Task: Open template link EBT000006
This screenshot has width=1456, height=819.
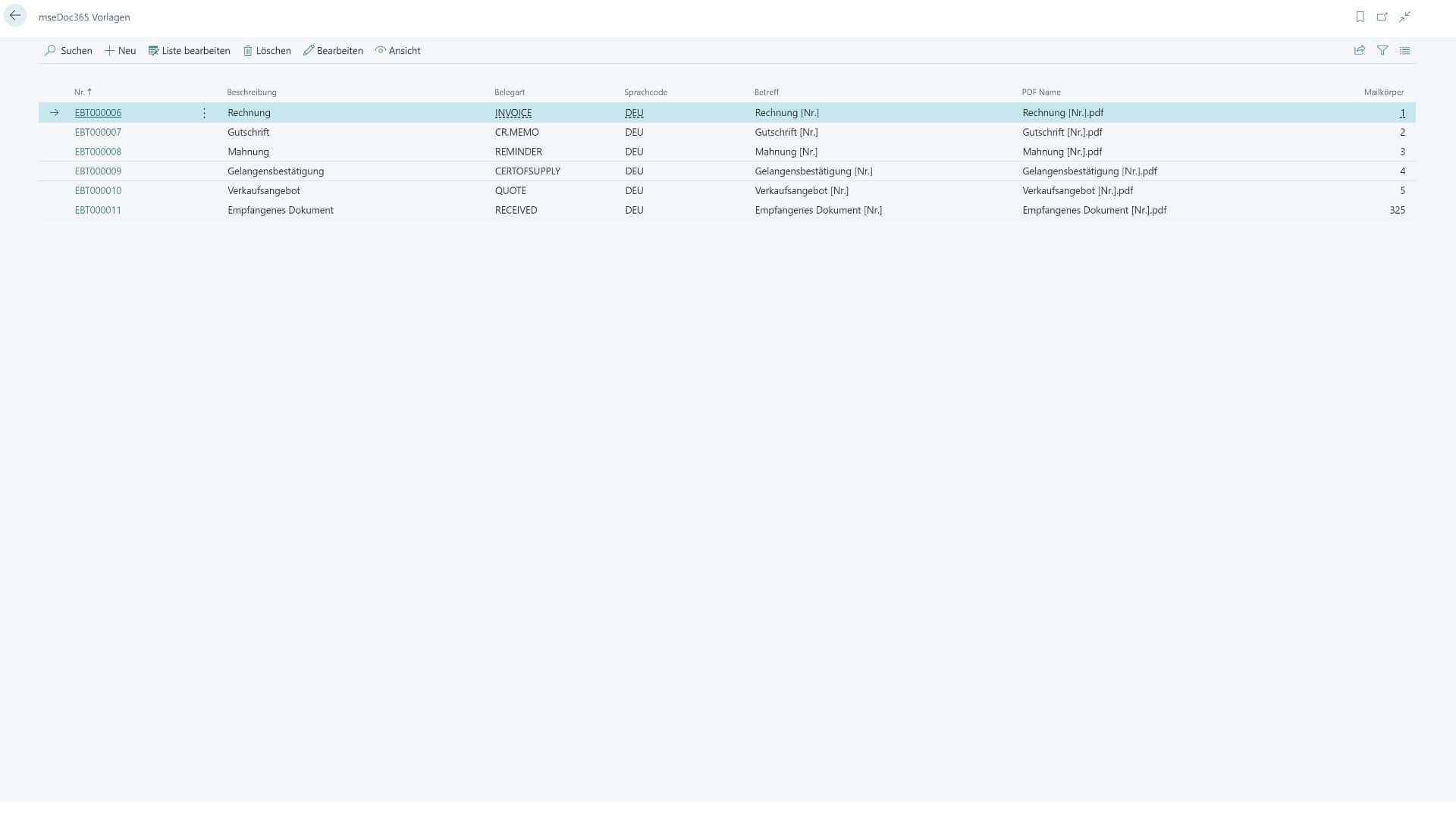Action: coord(98,113)
